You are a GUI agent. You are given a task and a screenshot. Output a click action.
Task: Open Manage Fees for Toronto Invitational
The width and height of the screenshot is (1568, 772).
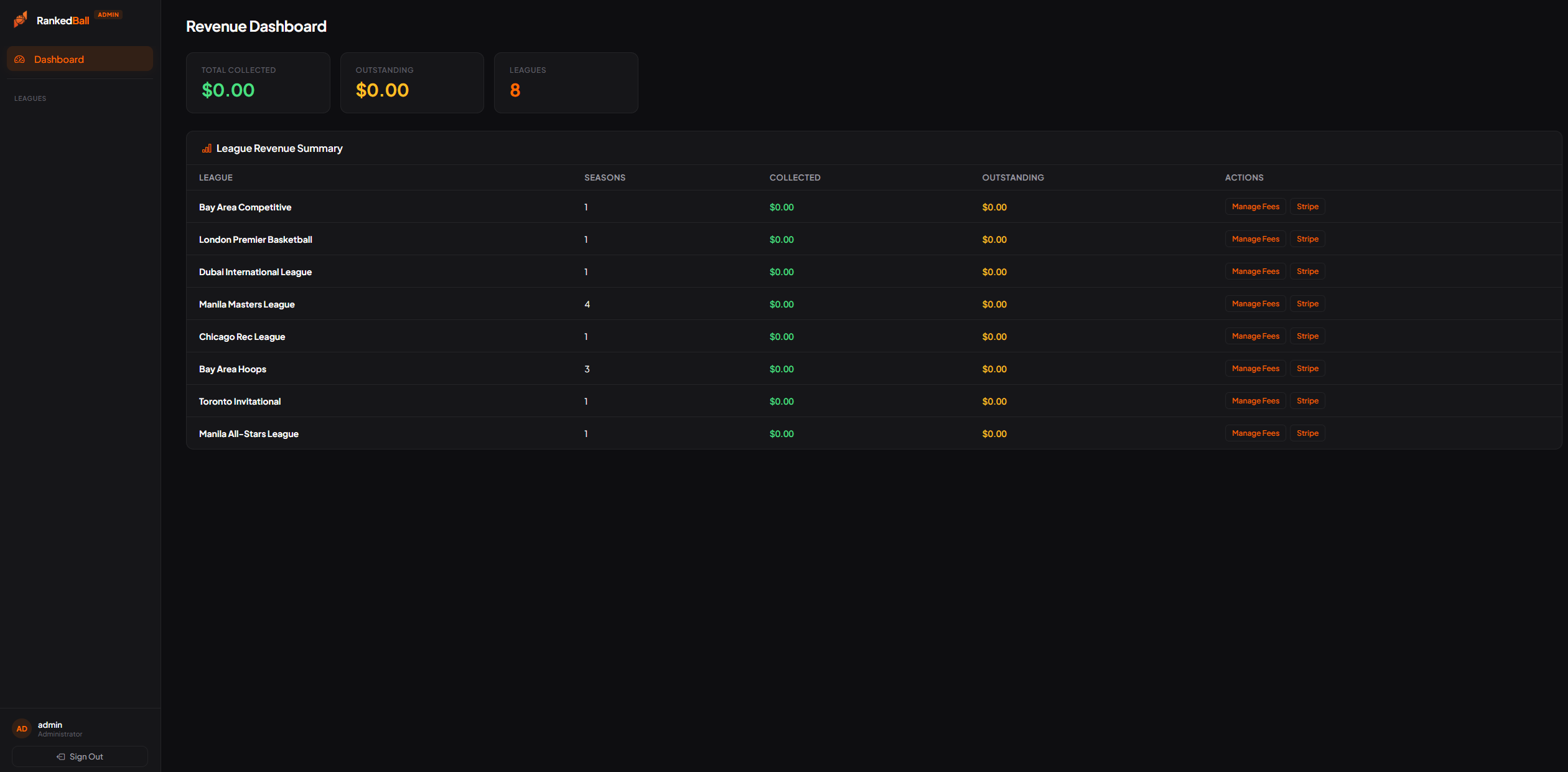tap(1255, 401)
